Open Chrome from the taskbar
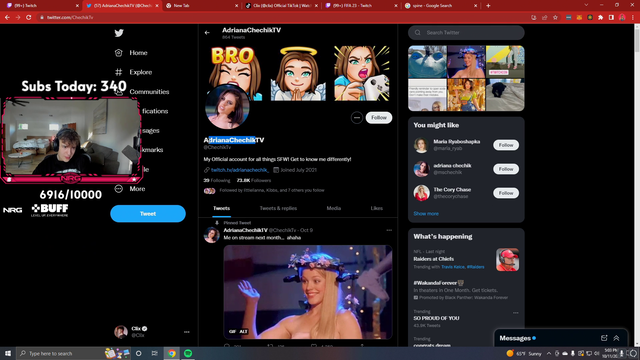Image resolution: width=640 pixels, height=360 pixels. pos(172,353)
